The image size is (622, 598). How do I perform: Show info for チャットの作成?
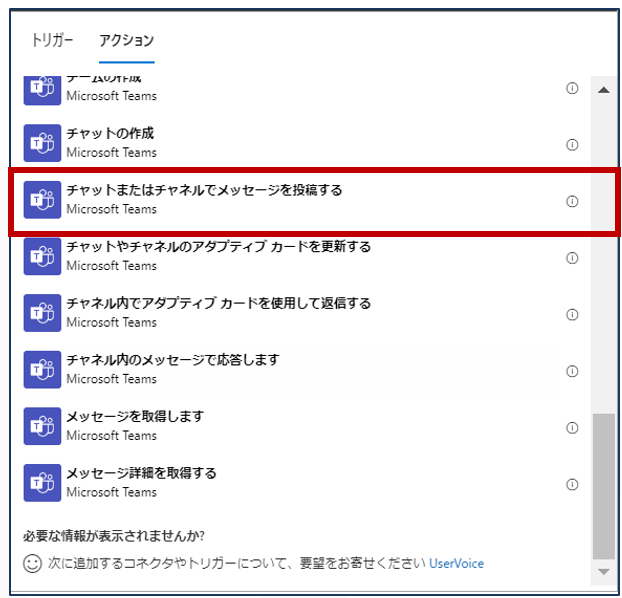click(x=572, y=145)
